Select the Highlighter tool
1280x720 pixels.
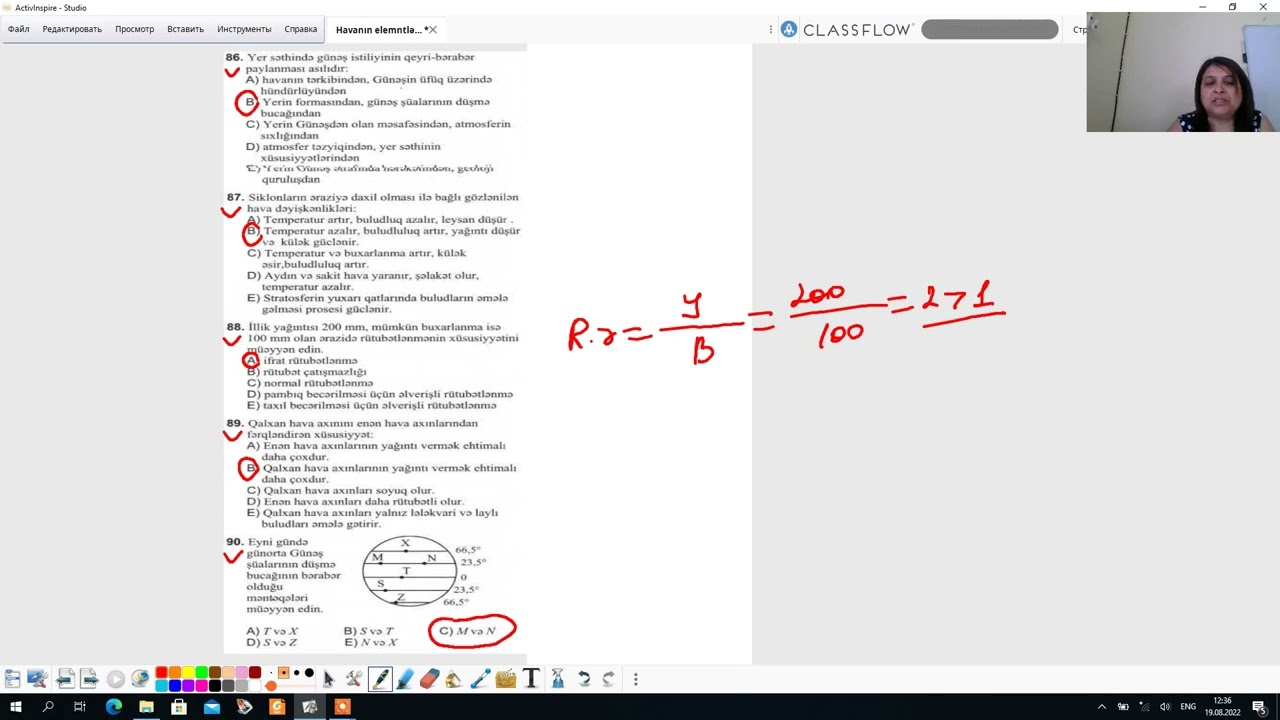tap(405, 679)
